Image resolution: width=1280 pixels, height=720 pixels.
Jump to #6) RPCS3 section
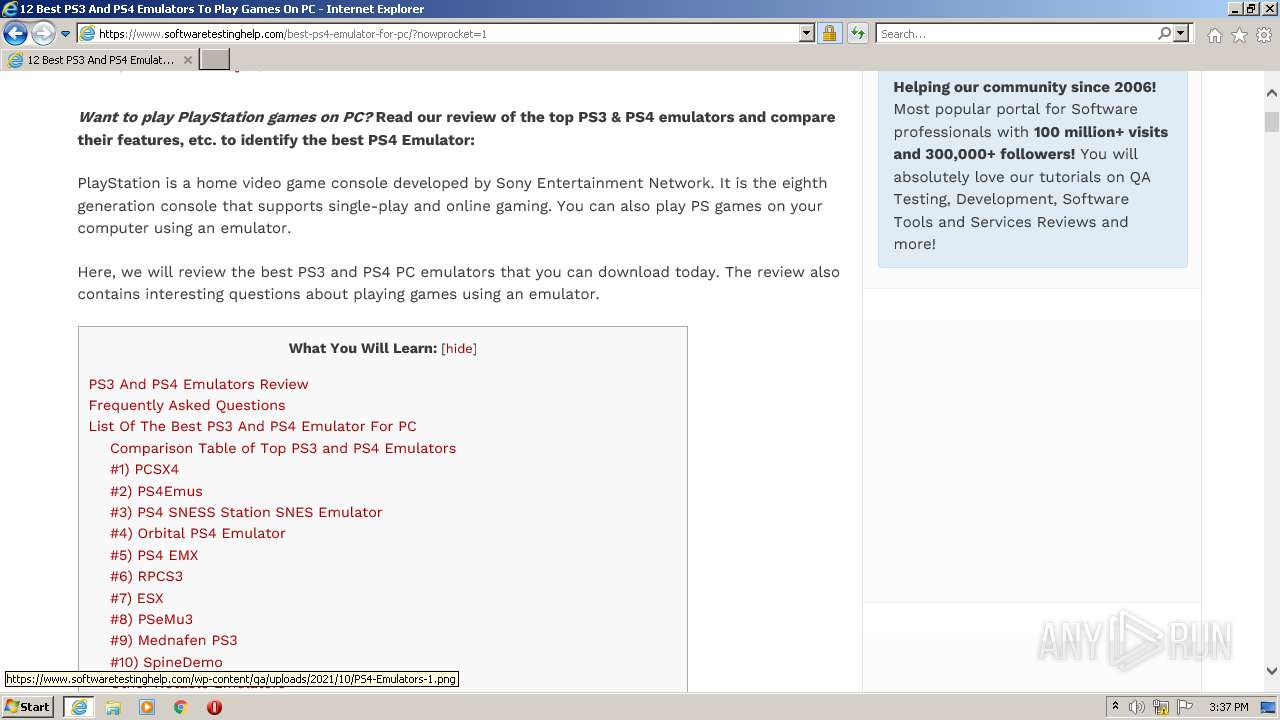point(146,576)
